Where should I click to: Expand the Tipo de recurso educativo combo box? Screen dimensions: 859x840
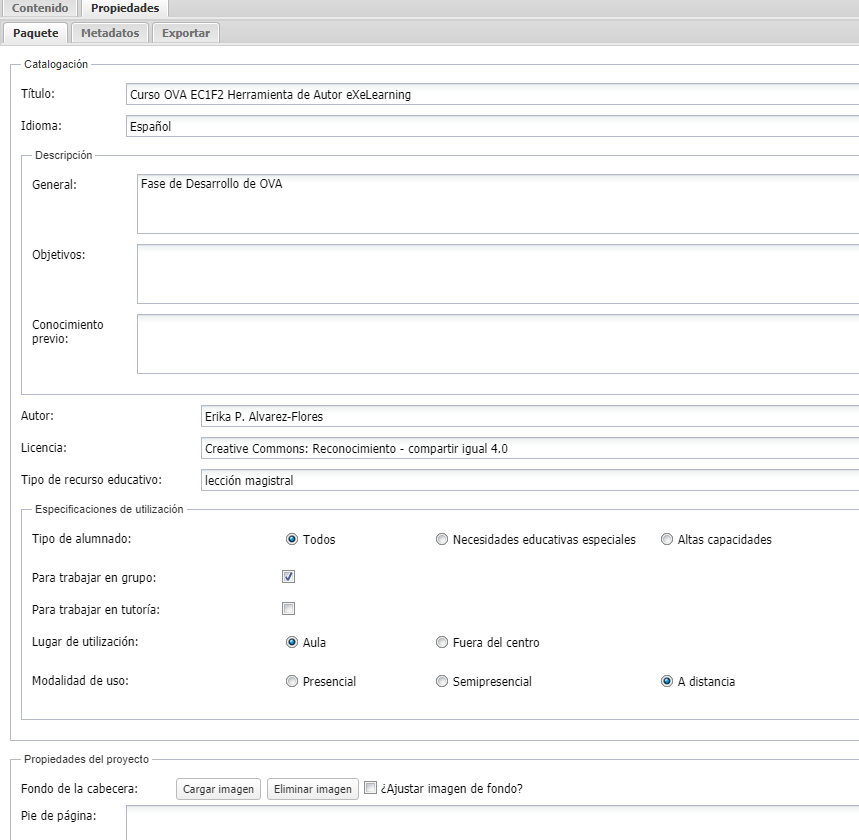coord(528,481)
